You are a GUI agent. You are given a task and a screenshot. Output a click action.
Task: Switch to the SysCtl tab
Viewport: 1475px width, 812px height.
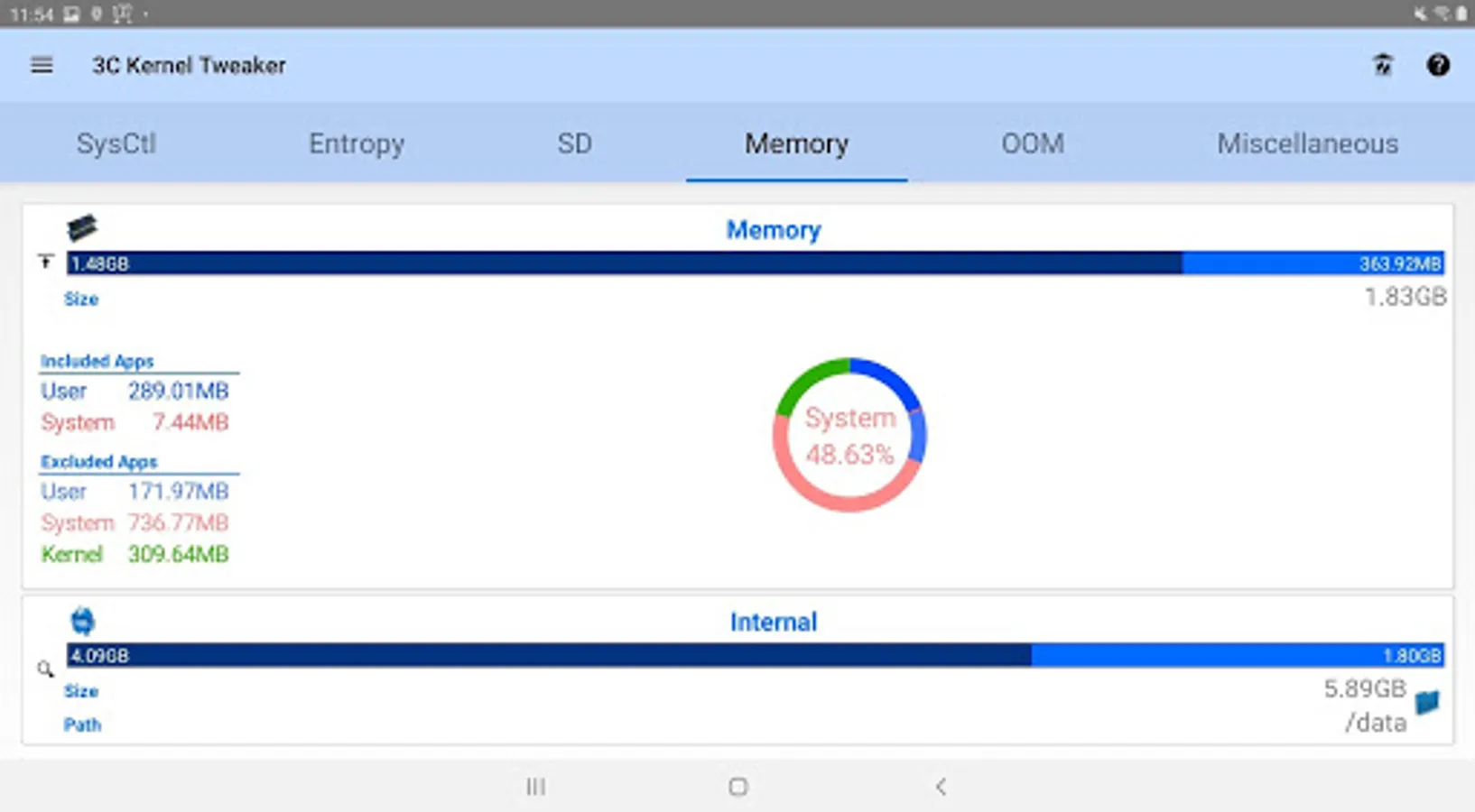pyautogui.click(x=116, y=143)
